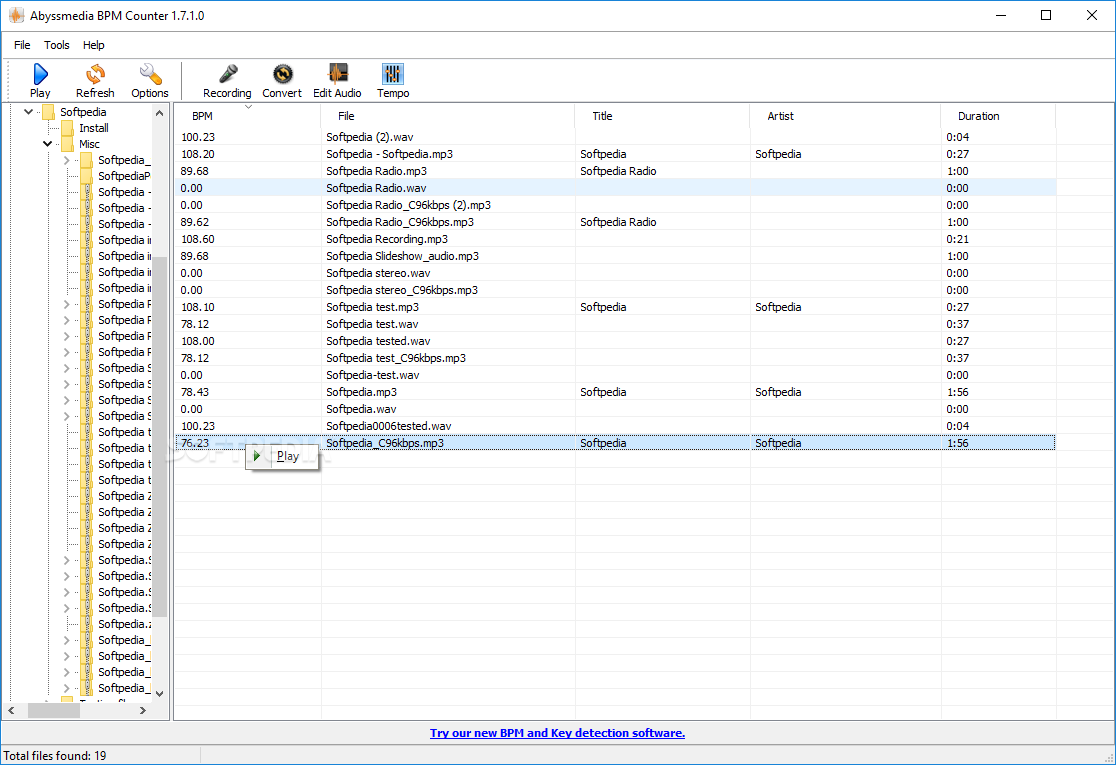Open the BPM and Key detection software link
The width and height of the screenshot is (1116, 765).
pyautogui.click(x=557, y=733)
